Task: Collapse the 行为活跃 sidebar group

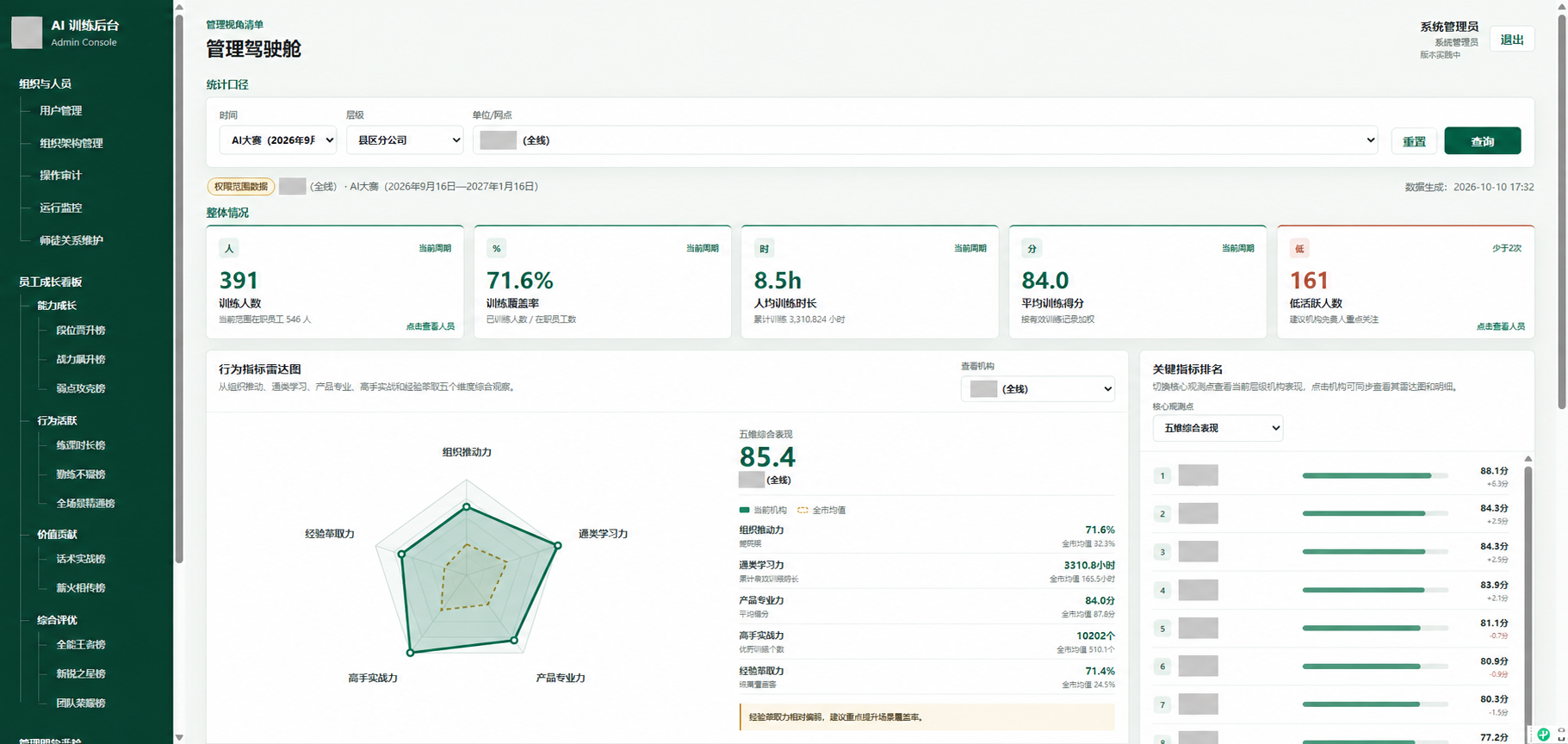Action: tap(57, 421)
